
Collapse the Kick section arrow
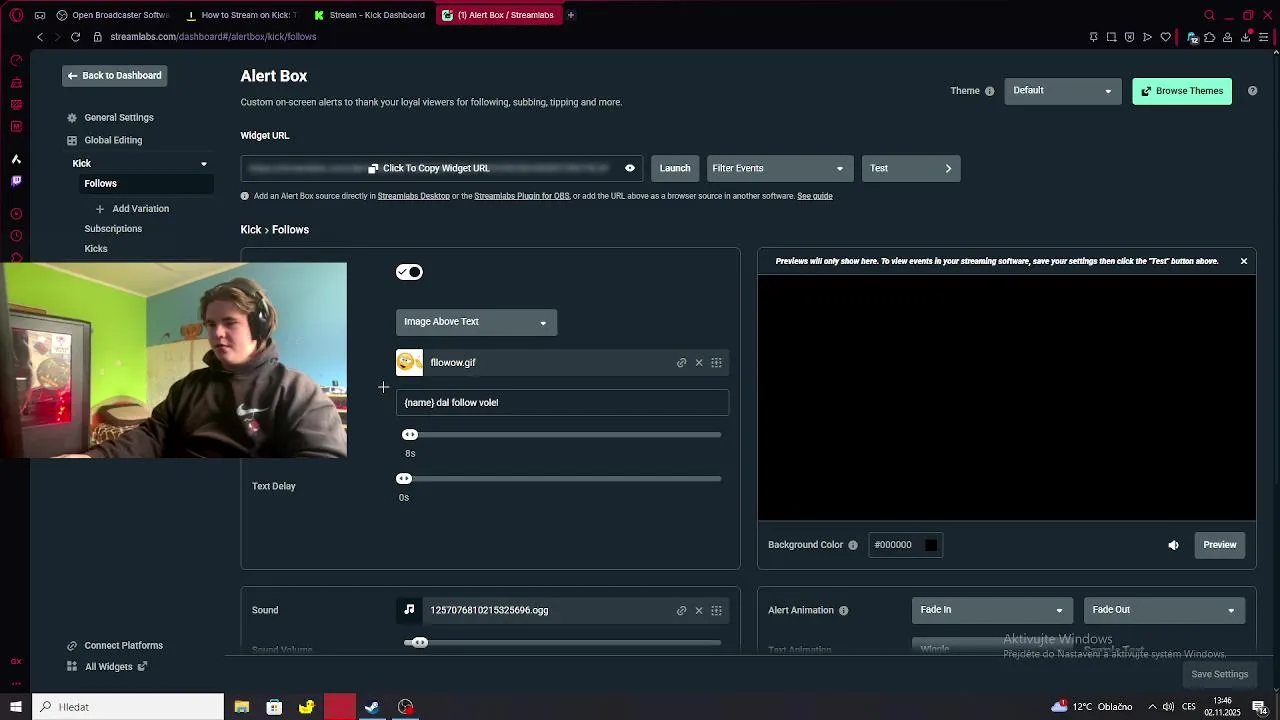pos(204,164)
